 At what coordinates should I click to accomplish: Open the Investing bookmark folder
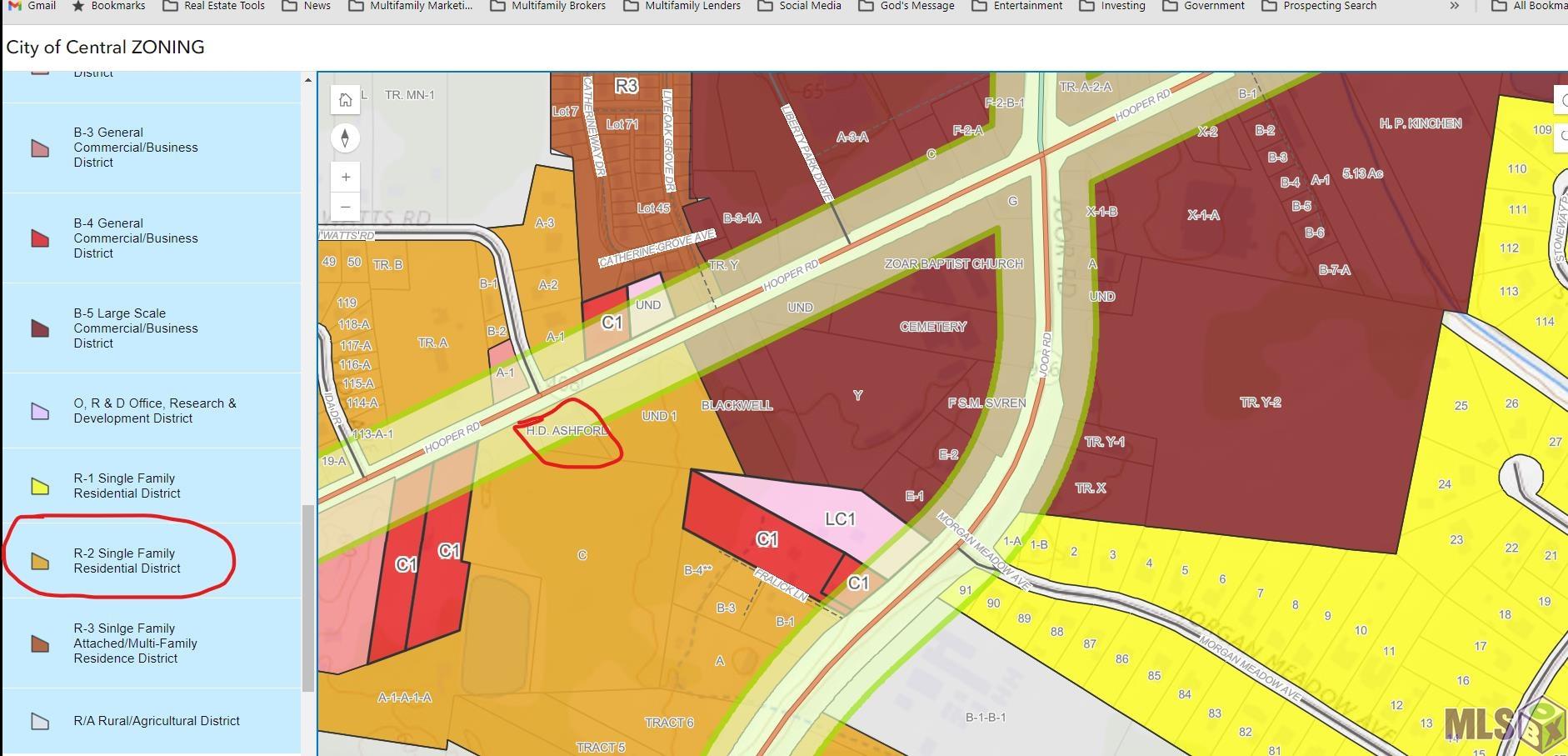tap(1112, 6)
